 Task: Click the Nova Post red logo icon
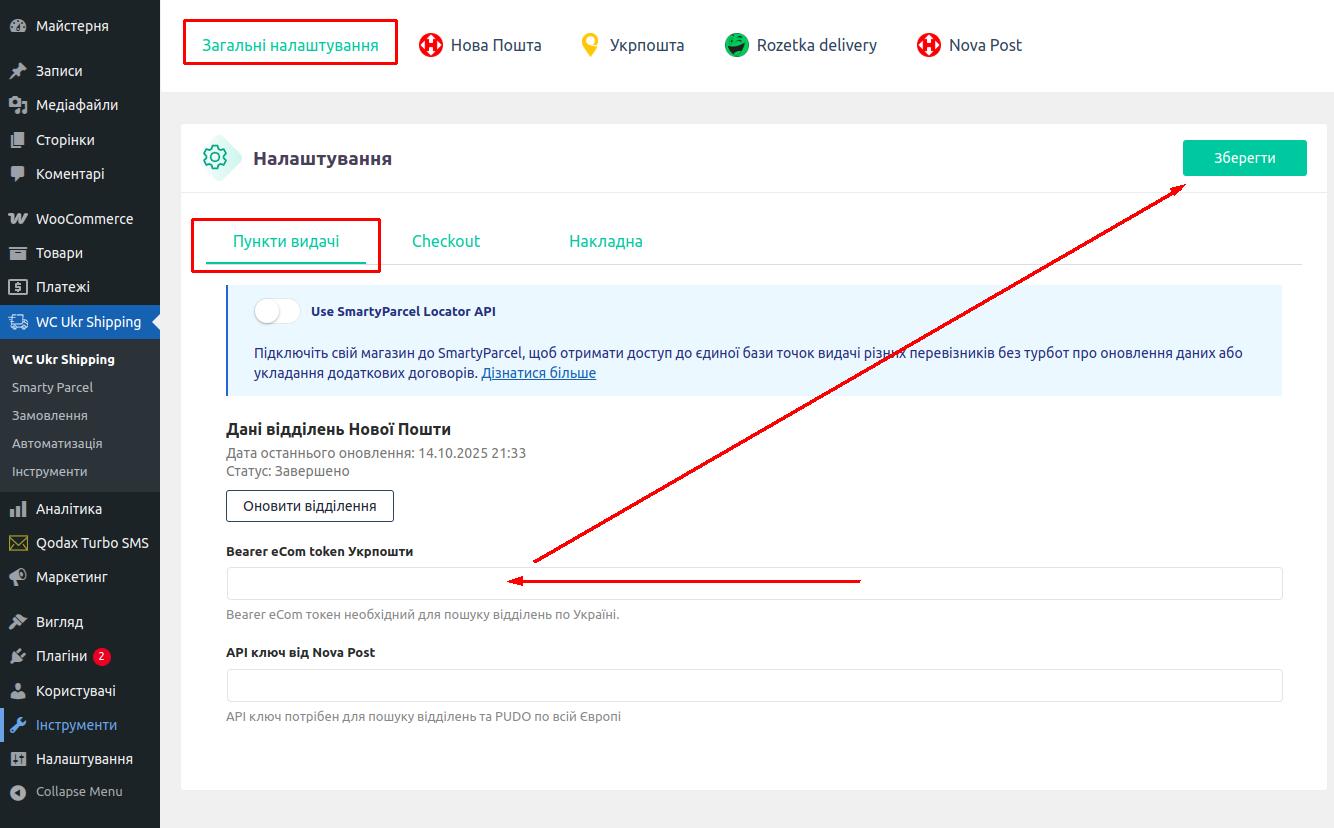[929, 45]
